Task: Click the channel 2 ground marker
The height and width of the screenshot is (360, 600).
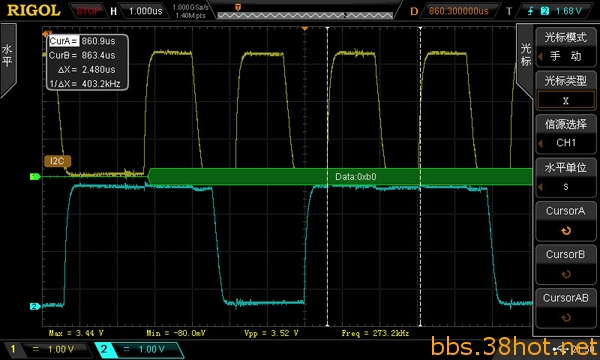Action: pos(35,306)
